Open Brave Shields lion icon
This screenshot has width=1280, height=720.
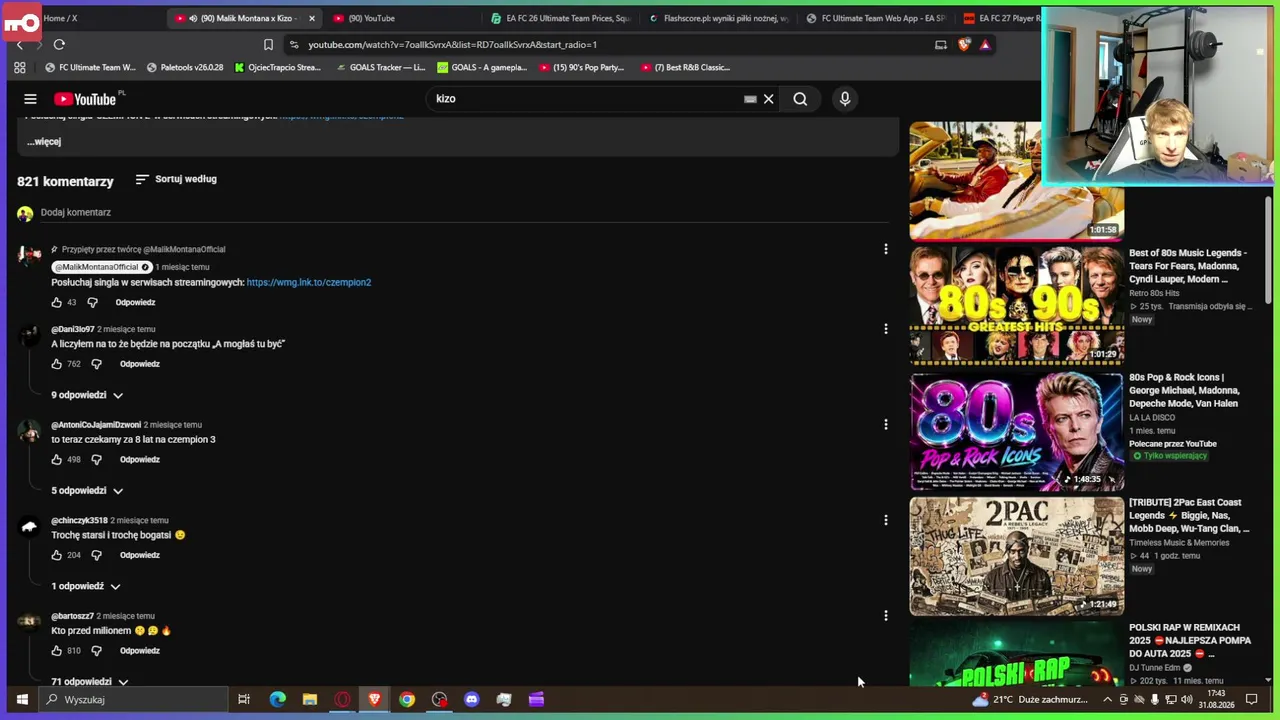click(x=964, y=44)
